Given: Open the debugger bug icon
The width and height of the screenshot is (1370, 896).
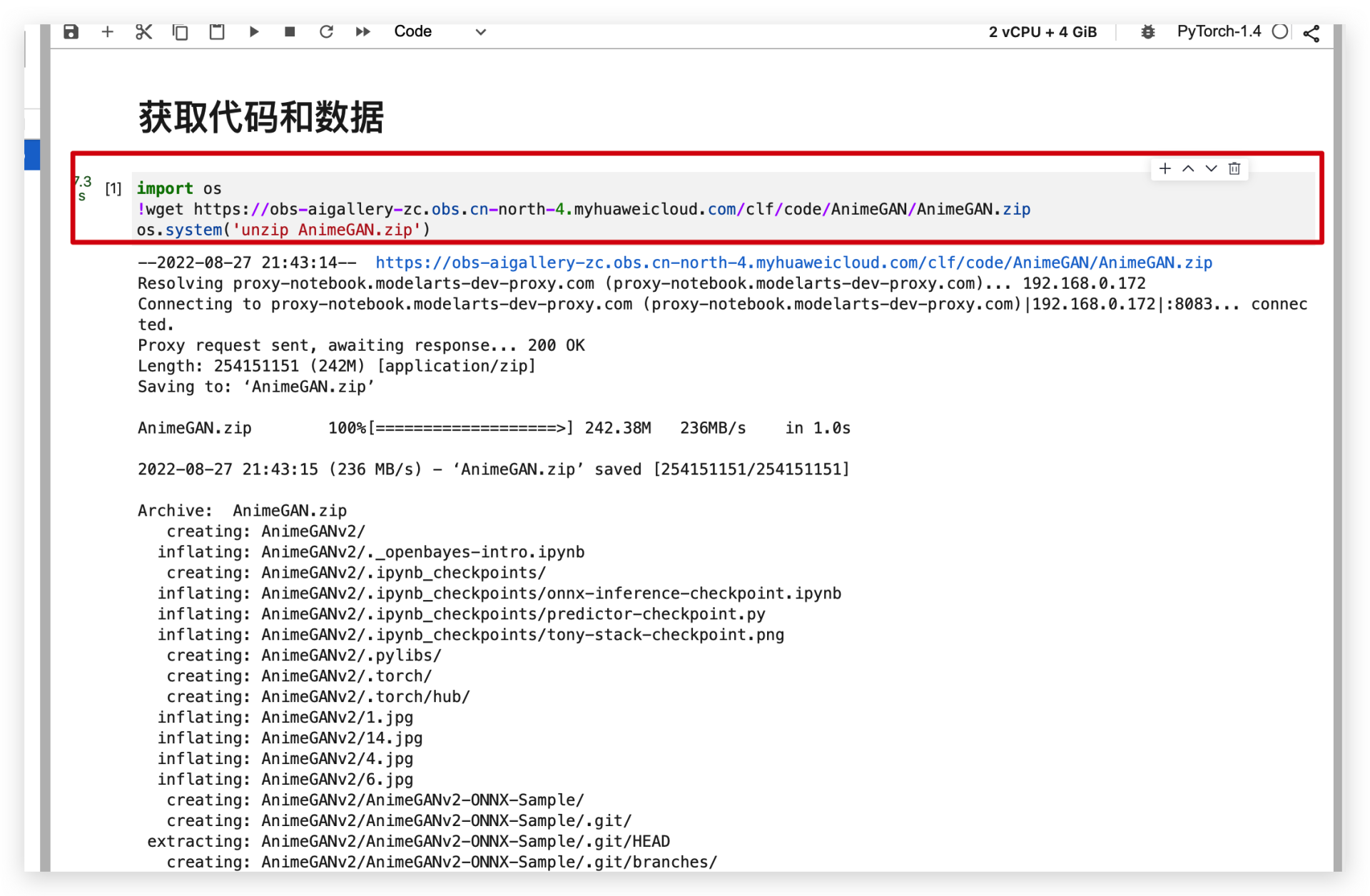Looking at the screenshot, I should point(1147,32).
